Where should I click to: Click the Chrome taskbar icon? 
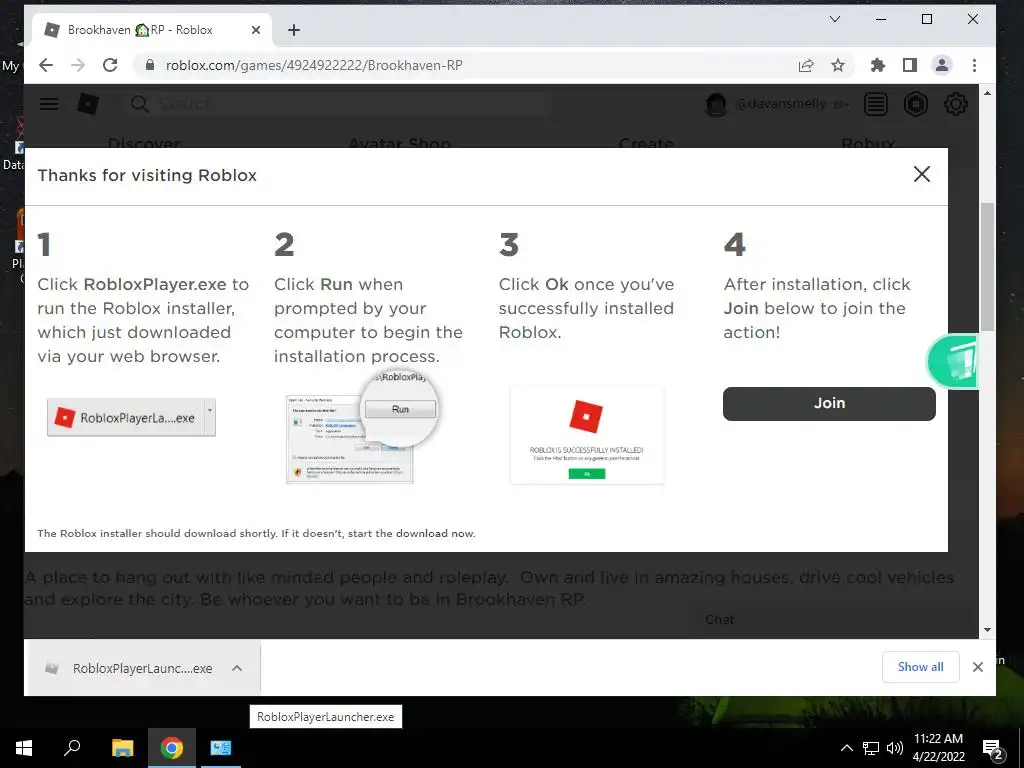[172, 748]
